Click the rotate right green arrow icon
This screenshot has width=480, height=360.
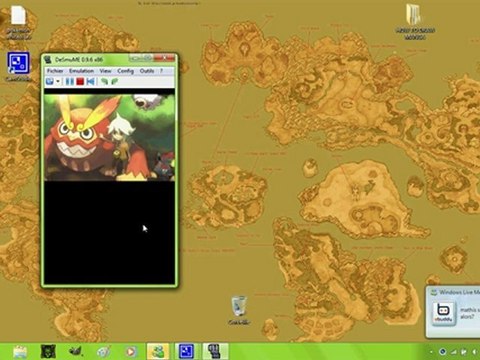[115, 81]
